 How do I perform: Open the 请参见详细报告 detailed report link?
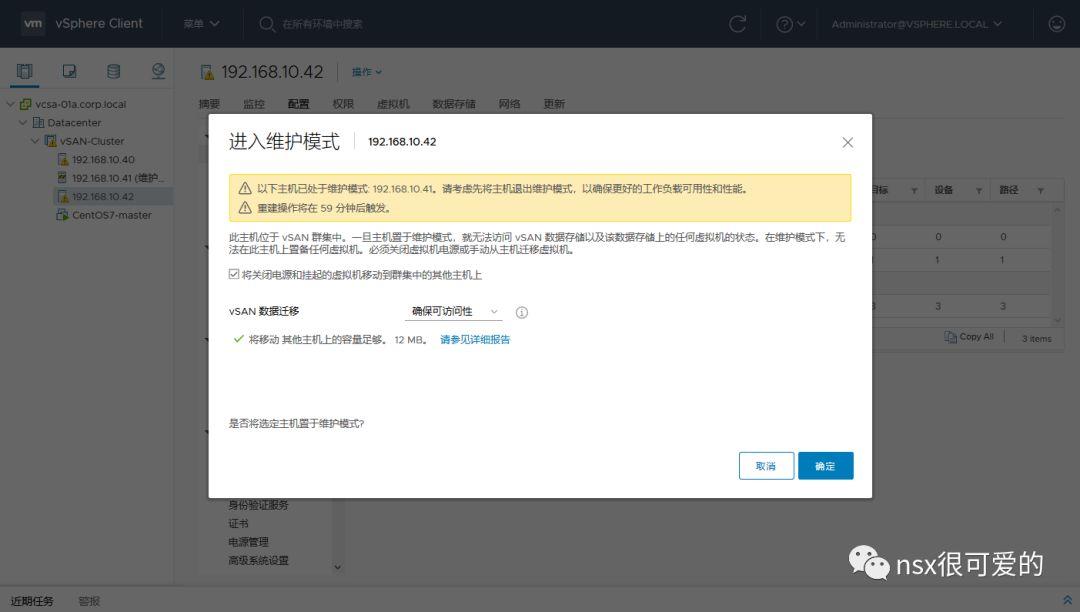pyautogui.click(x=475, y=339)
